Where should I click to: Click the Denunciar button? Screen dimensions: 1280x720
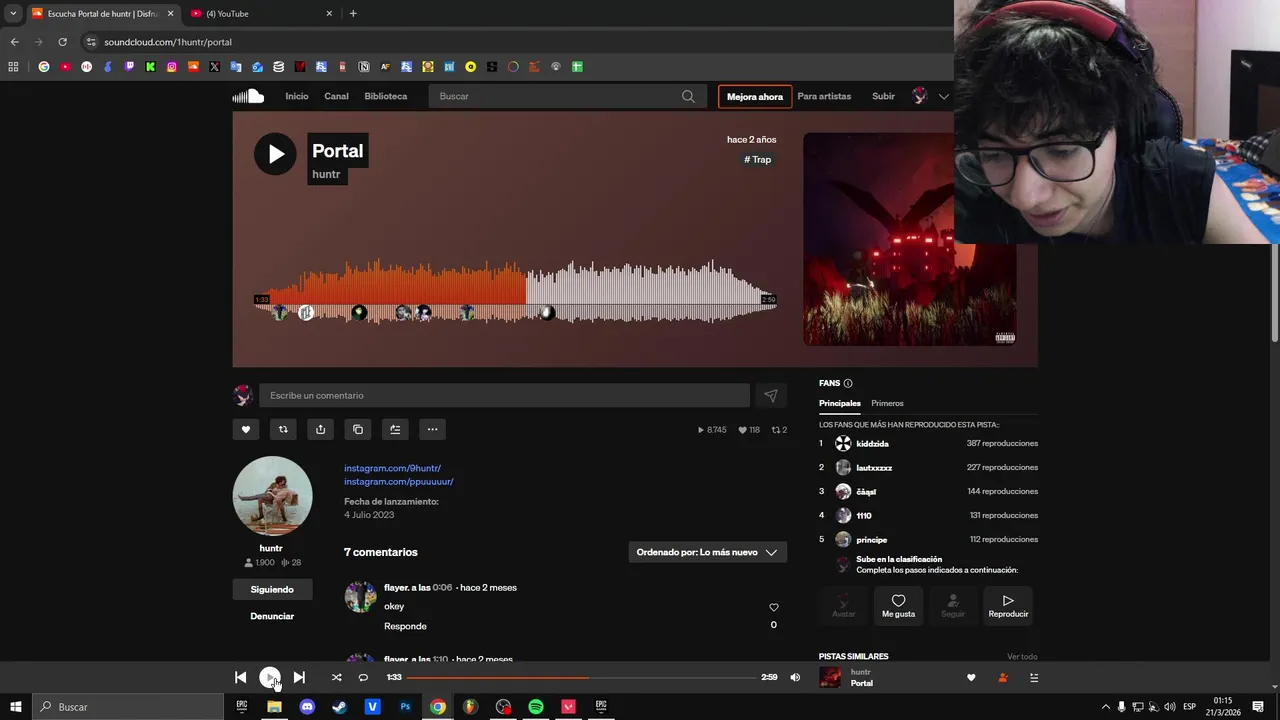tap(272, 616)
